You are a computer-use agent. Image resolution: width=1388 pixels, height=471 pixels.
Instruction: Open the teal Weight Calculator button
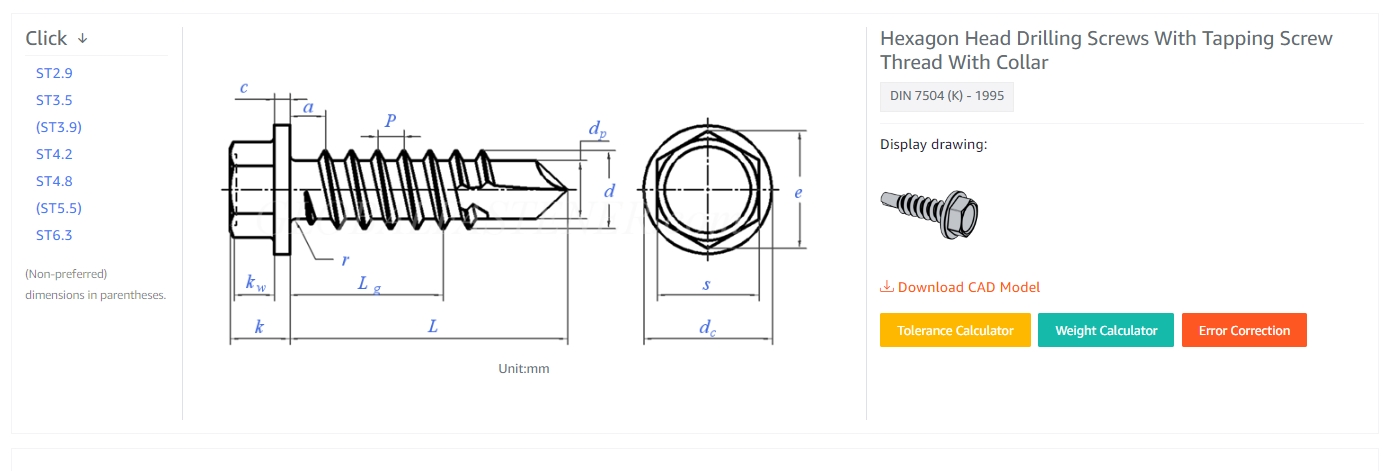point(1106,331)
